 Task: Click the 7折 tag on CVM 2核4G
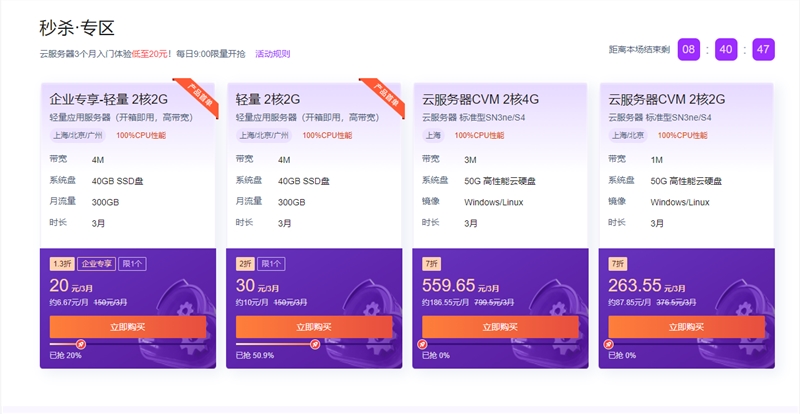[431, 264]
